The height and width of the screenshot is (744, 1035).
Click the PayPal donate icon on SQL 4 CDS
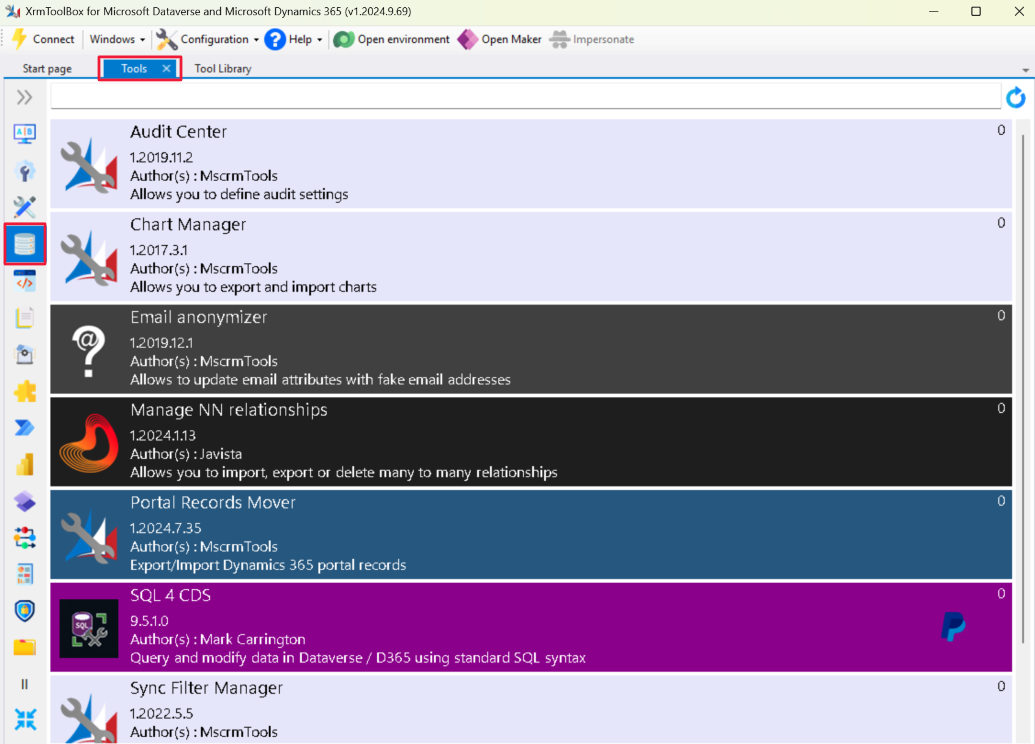952,626
